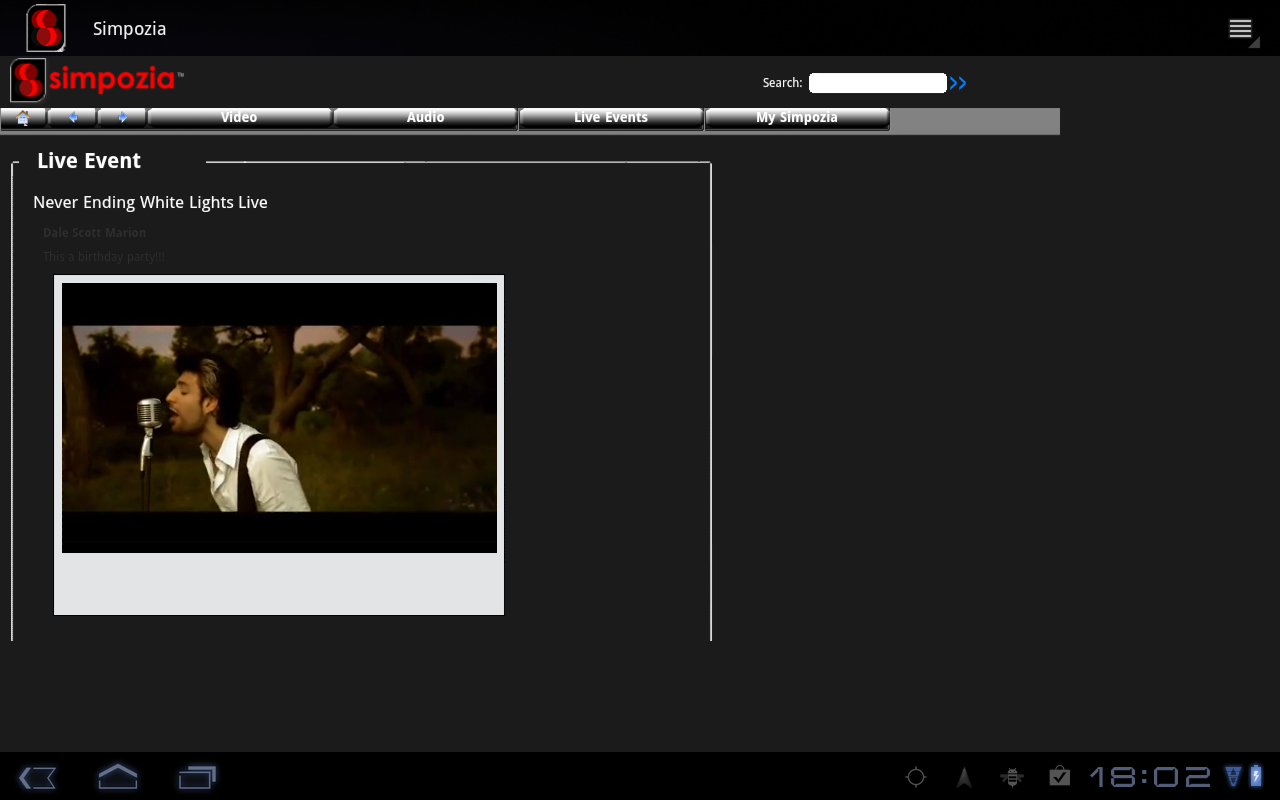Open the My Simpozia menu
Viewport: 1280px width, 800px height.
point(797,118)
